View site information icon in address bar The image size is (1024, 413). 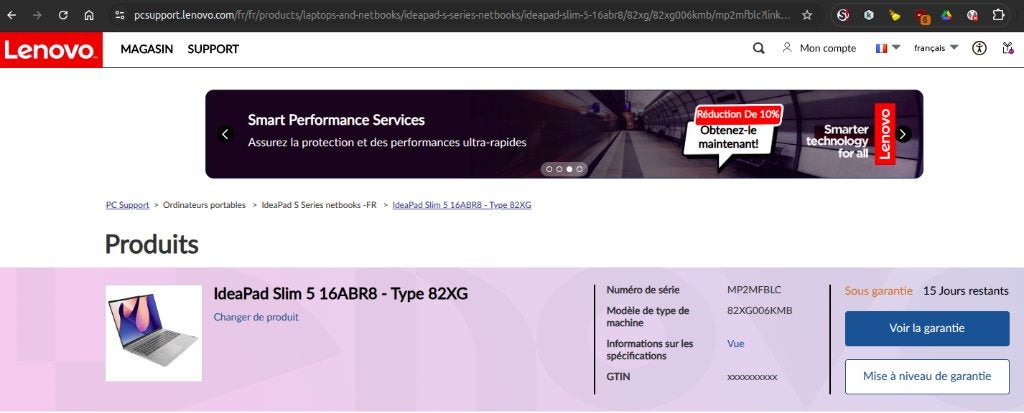(120, 15)
